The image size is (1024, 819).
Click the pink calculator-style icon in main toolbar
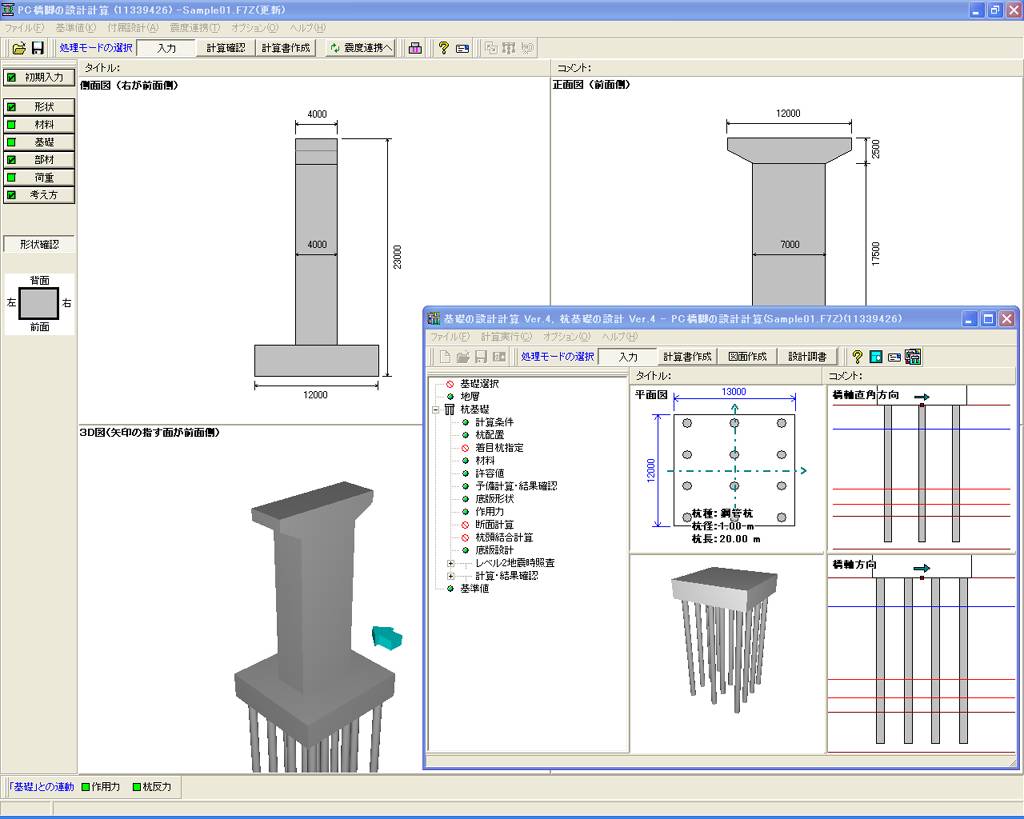point(415,48)
